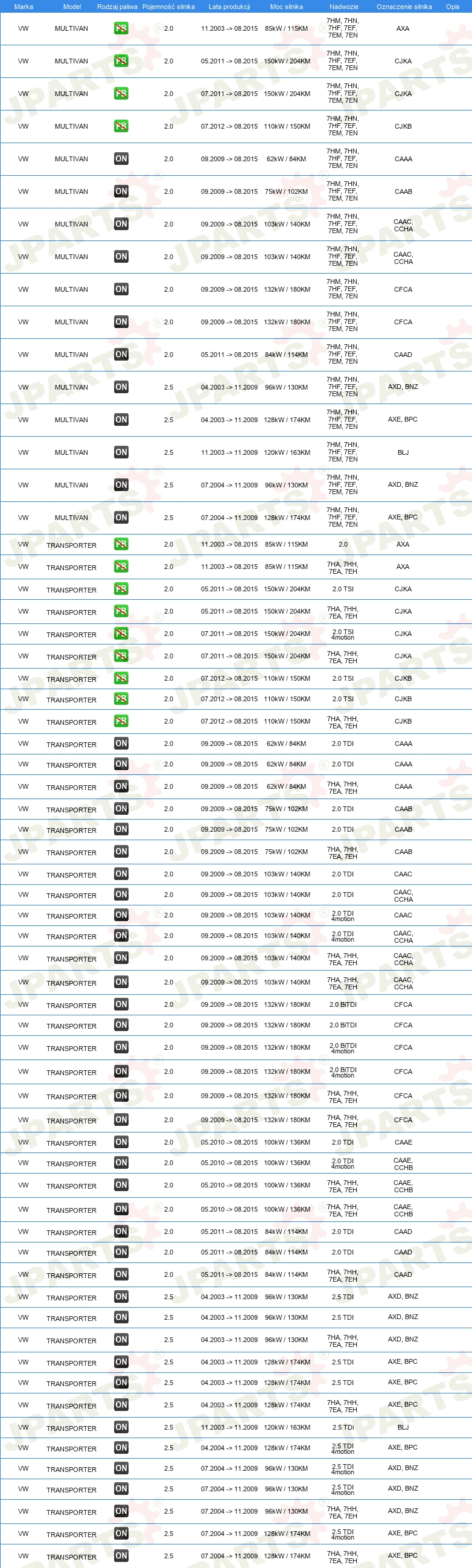Click PB icon in Transporter AXA row with body 2.0
This screenshot has width=472, height=1568.
click(x=121, y=544)
